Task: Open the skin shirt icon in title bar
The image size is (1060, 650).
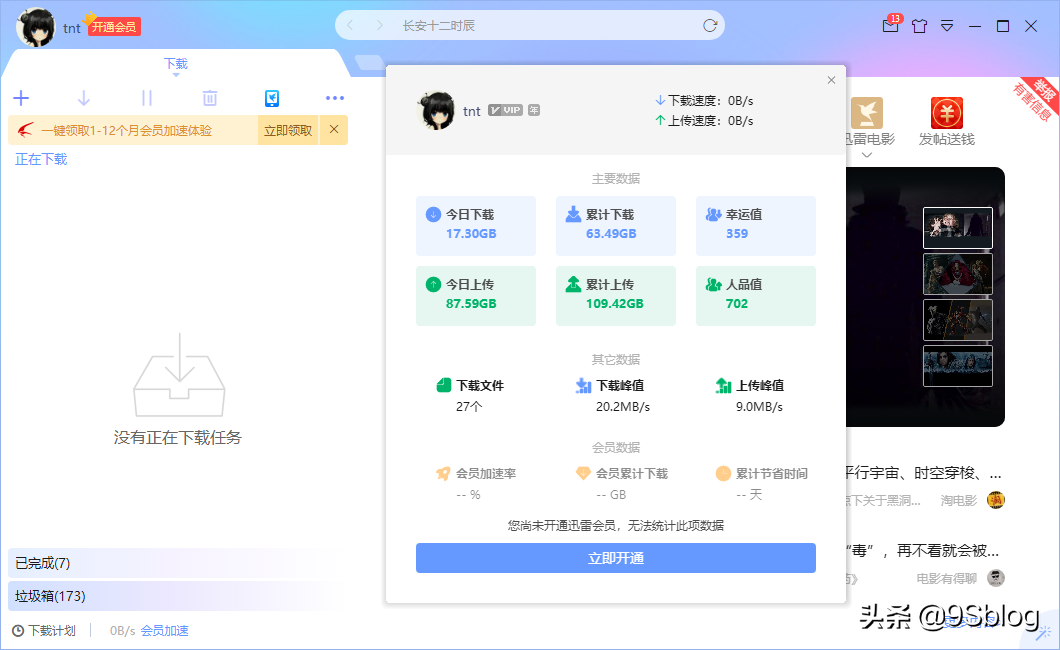Action: 919,26
